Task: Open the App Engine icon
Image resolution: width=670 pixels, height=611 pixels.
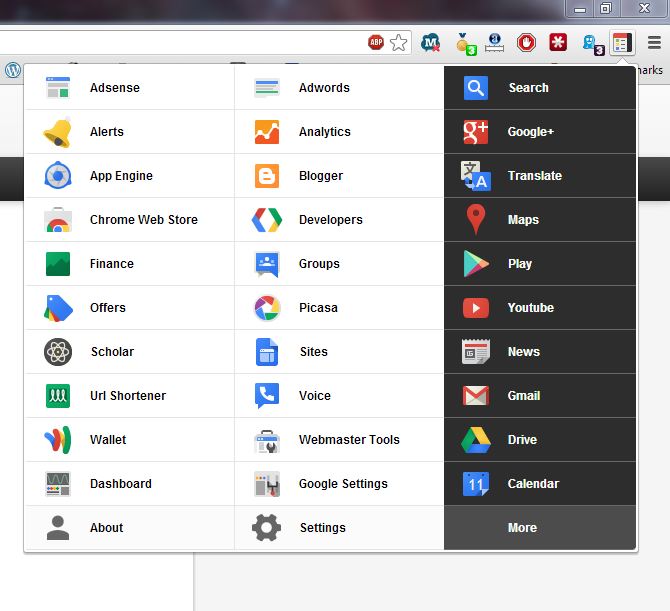Action: click(x=58, y=176)
